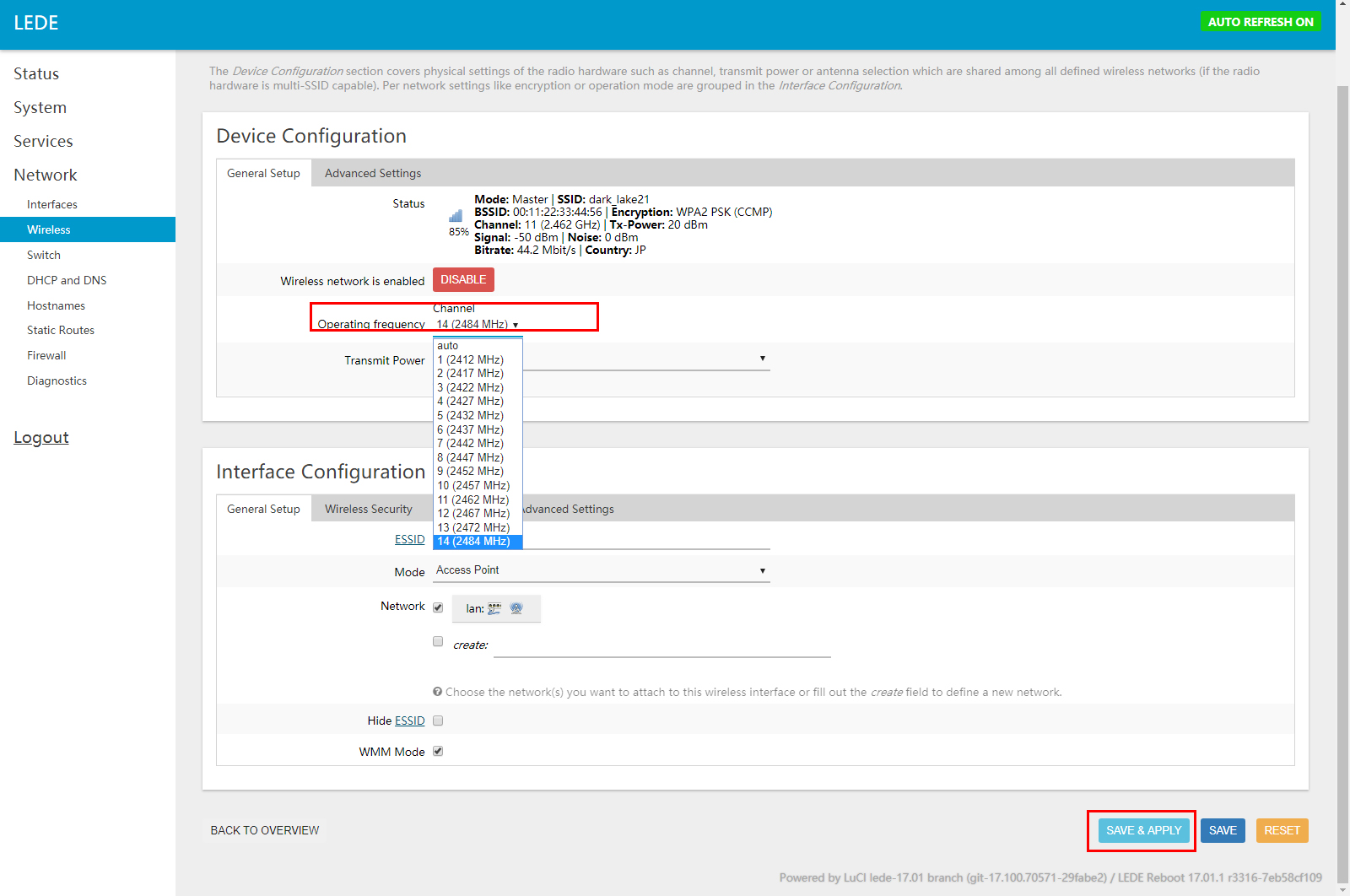Viewport: 1350px width, 896px height.
Task: Open the Wireless Security tab
Action: [x=369, y=509]
